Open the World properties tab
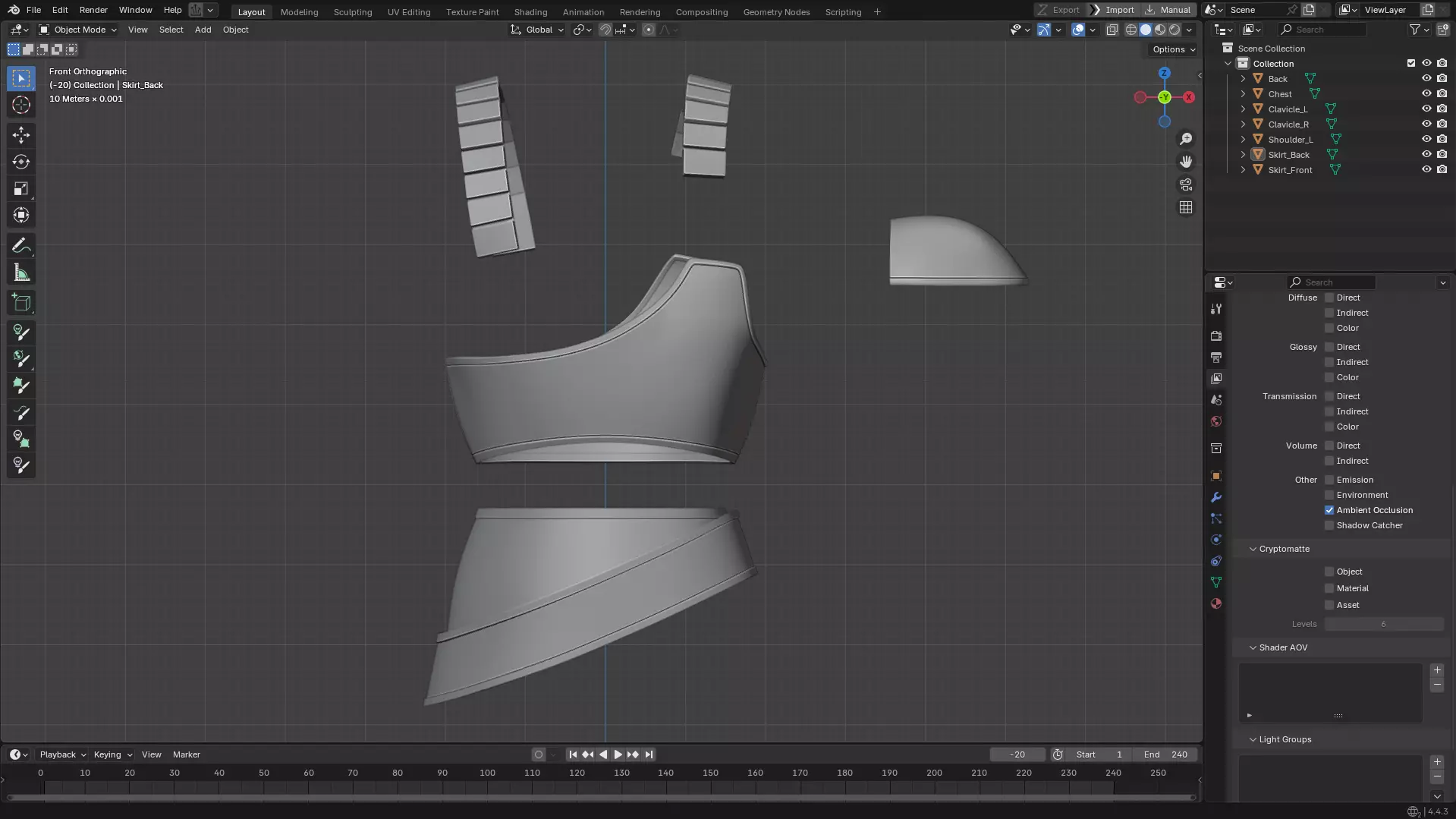This screenshot has width=1456, height=819. [x=1216, y=421]
